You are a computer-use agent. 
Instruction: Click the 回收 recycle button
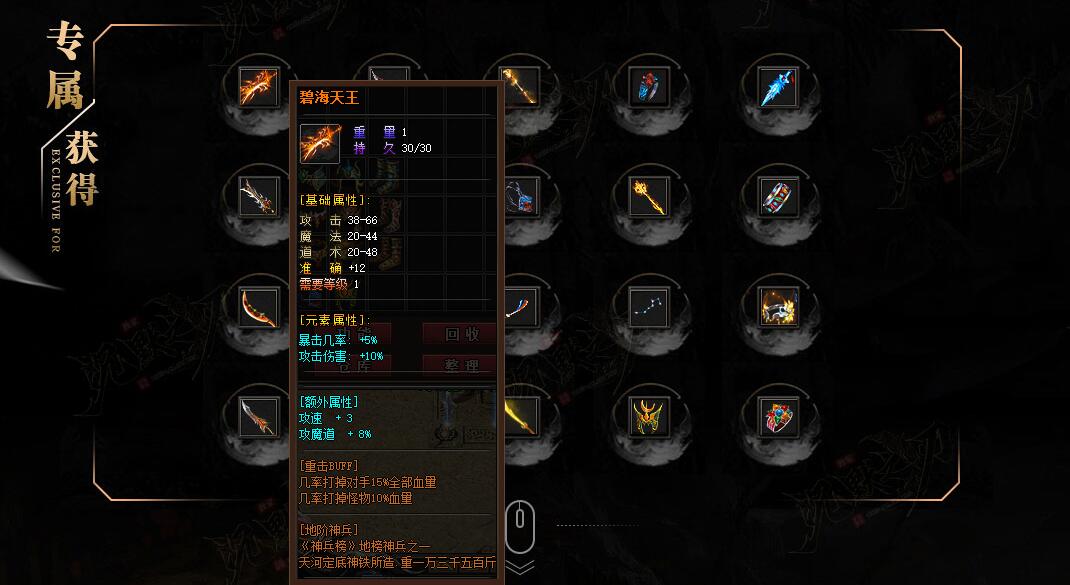click(461, 334)
